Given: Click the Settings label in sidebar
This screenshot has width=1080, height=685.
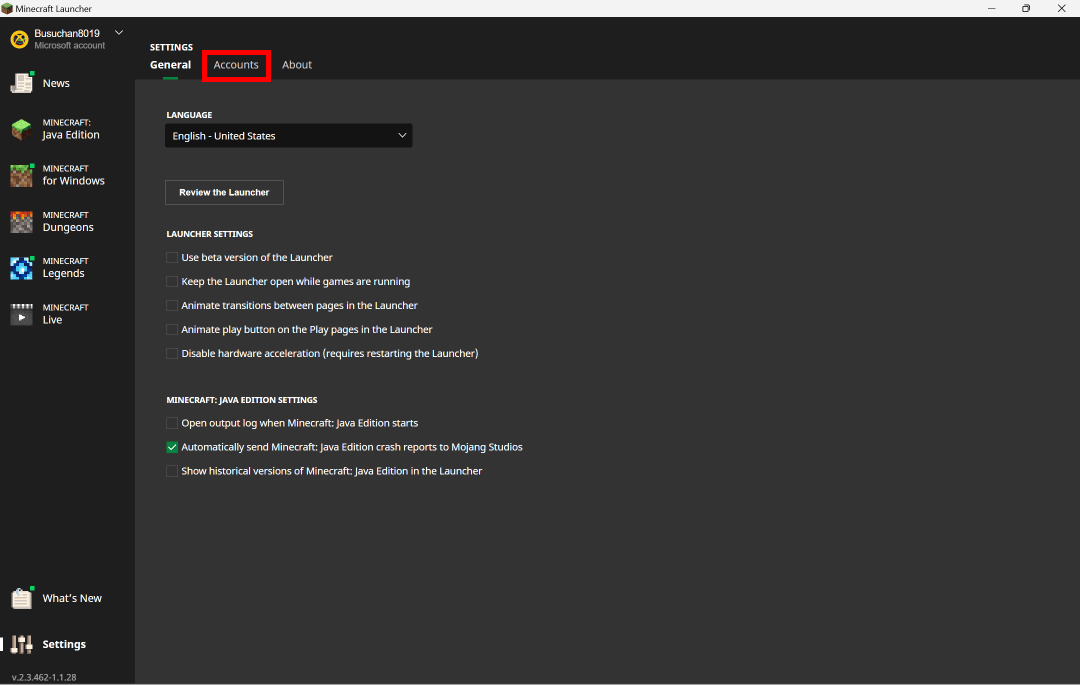Looking at the screenshot, I should pos(64,644).
